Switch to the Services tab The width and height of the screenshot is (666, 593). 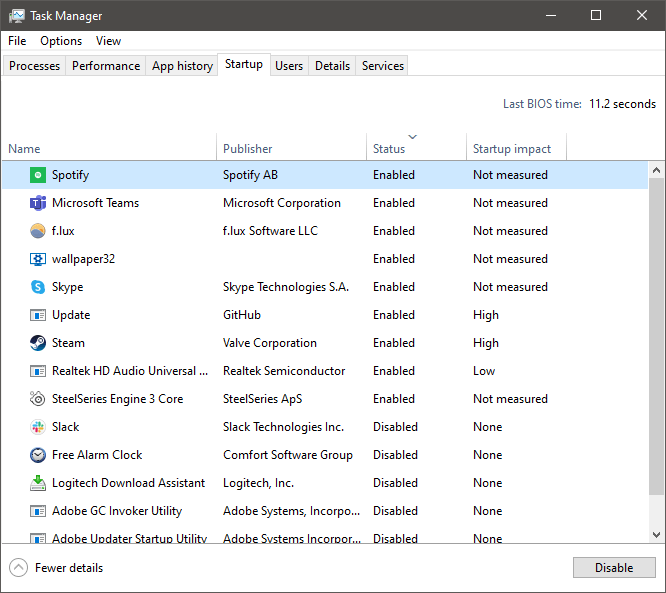[383, 66]
